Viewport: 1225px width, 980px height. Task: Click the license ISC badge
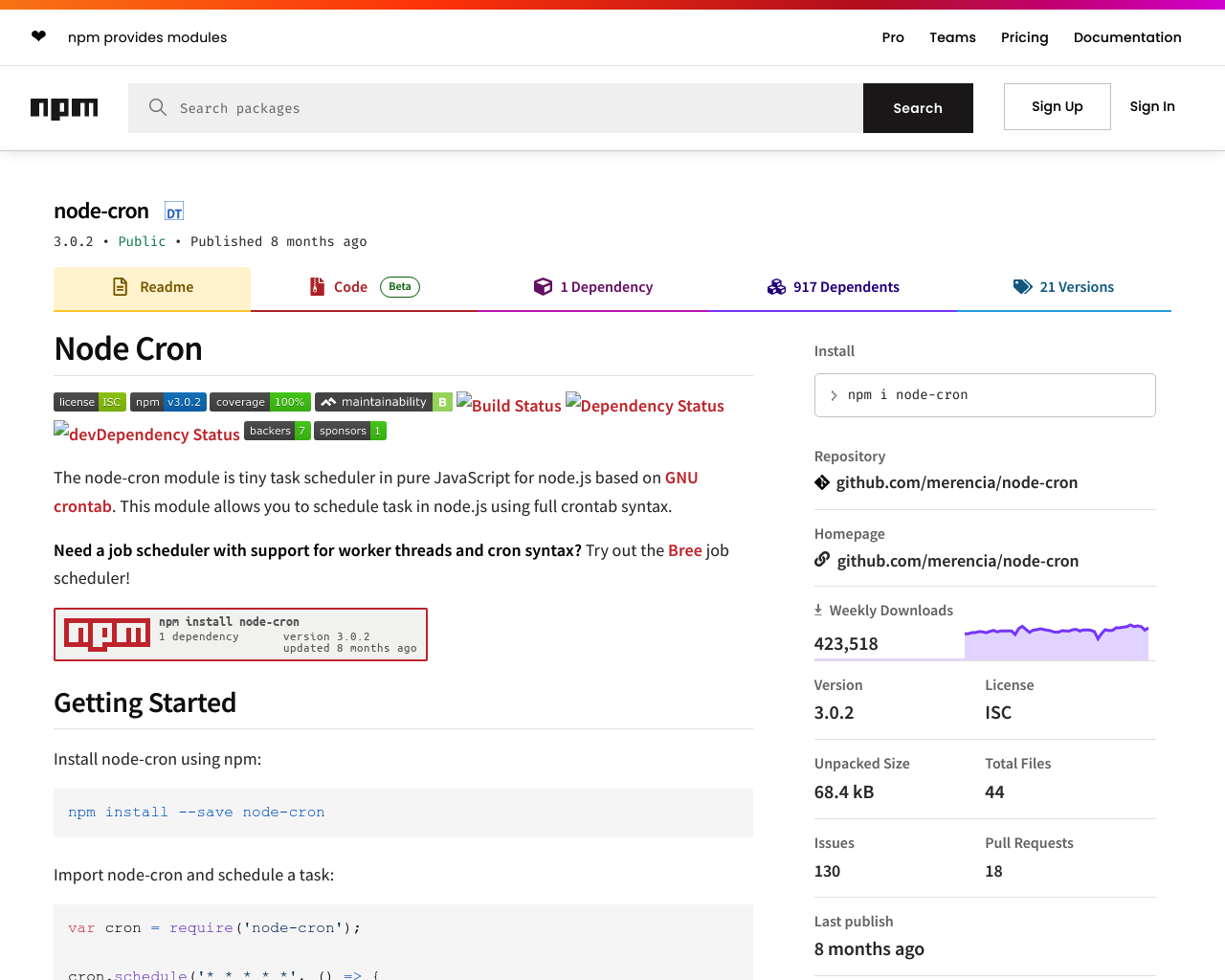[x=90, y=402]
